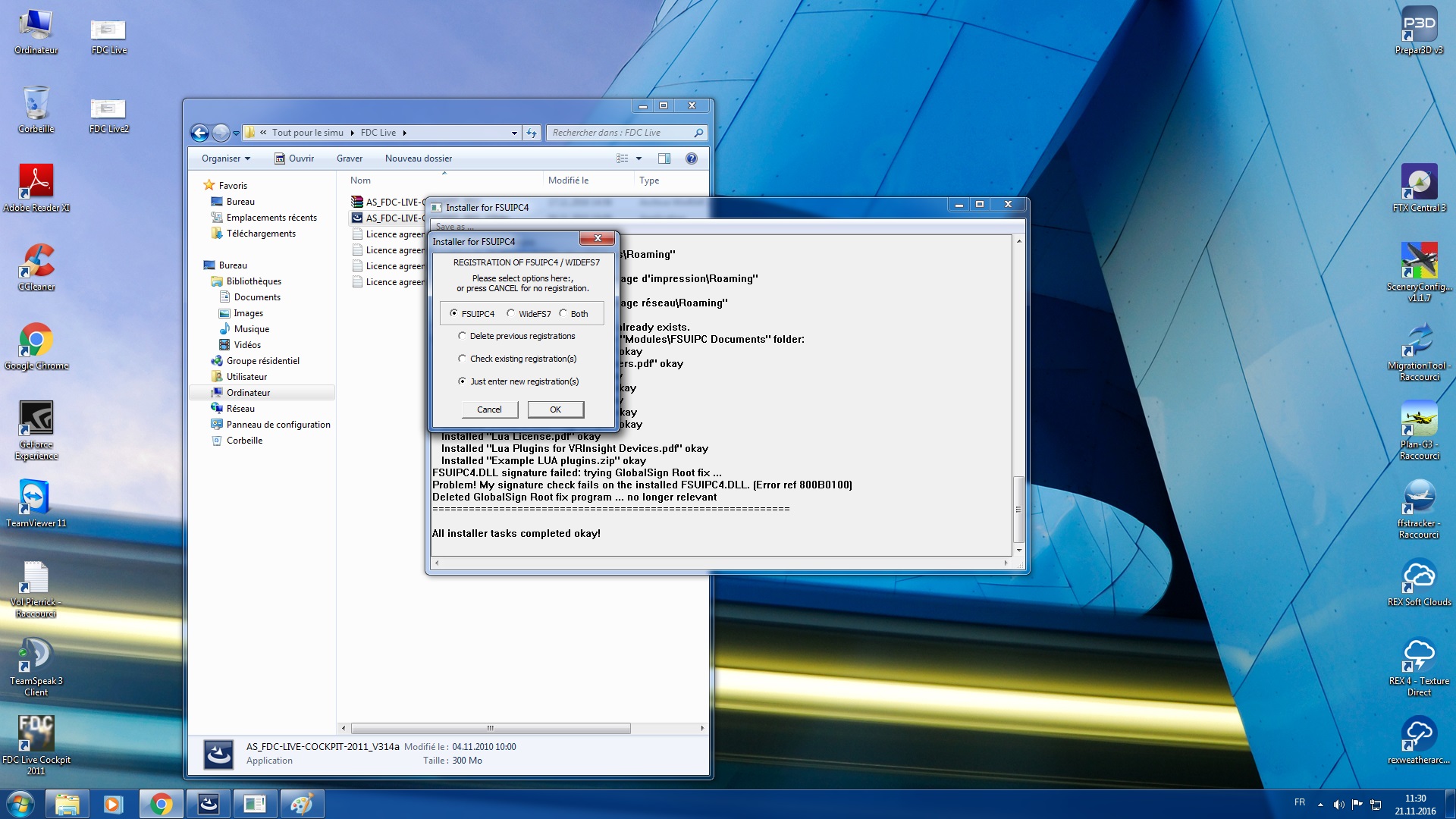The image size is (1456, 819).
Task: Open the REX Soft Clouds icon
Action: tap(1418, 578)
